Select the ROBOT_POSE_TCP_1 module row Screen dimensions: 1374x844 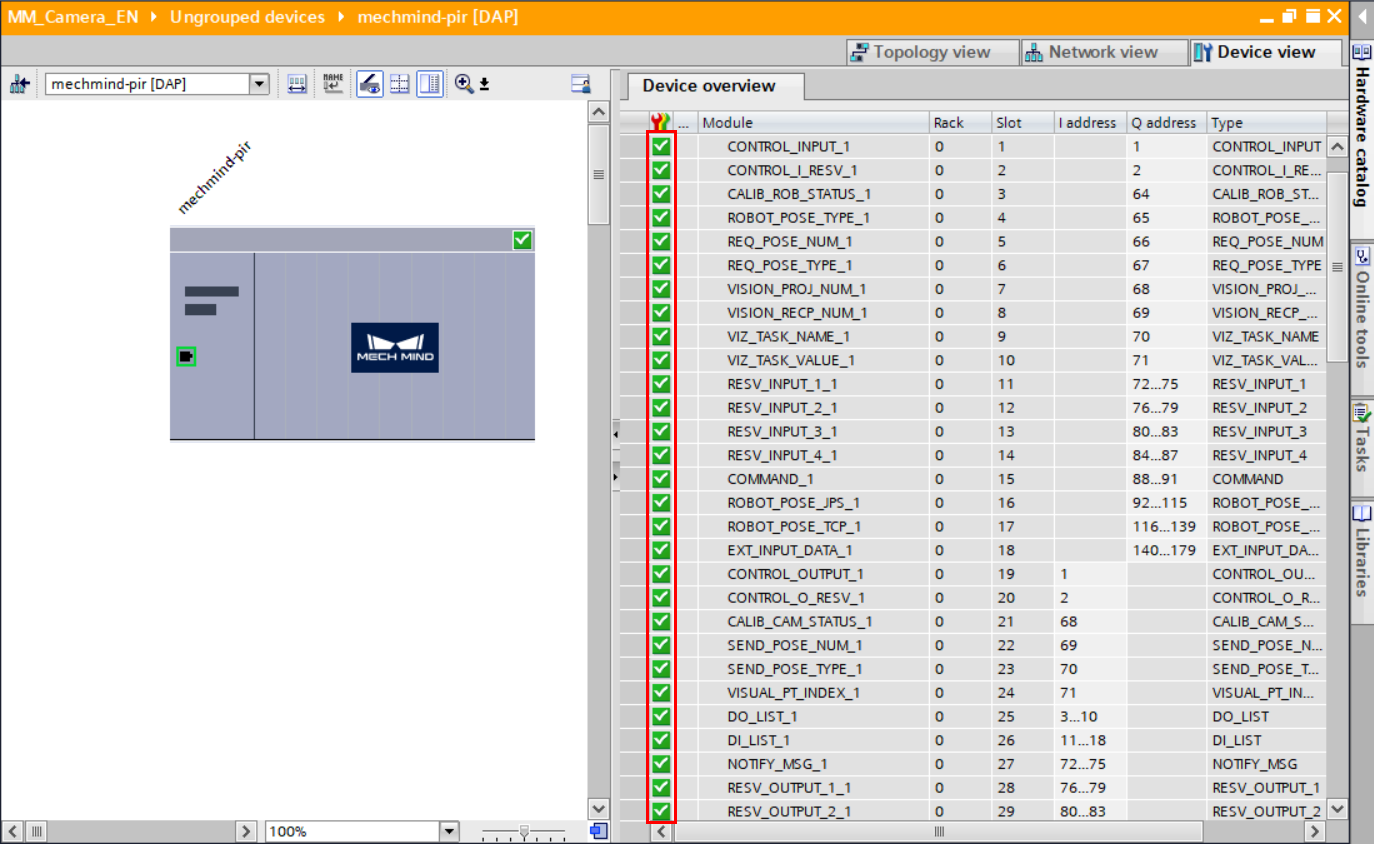[x=794, y=526]
